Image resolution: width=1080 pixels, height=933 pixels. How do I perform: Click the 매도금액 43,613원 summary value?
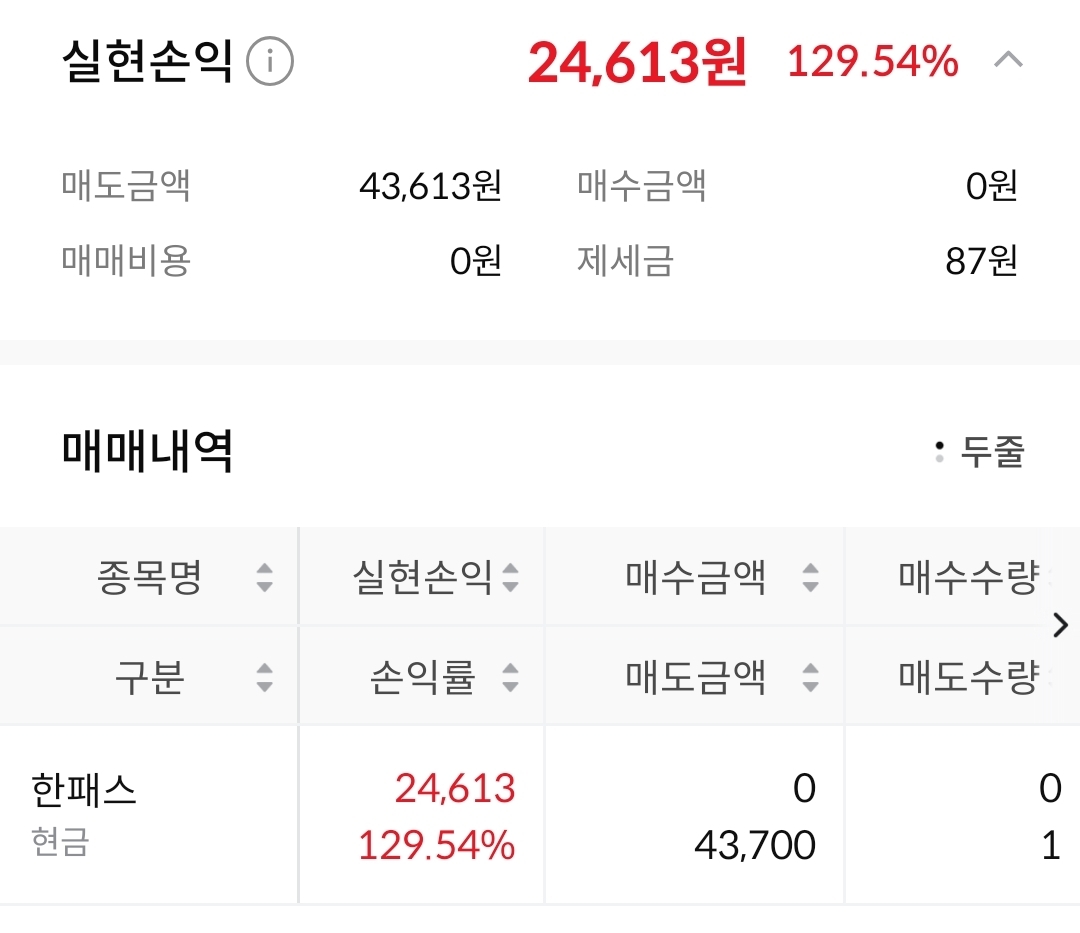(430, 186)
